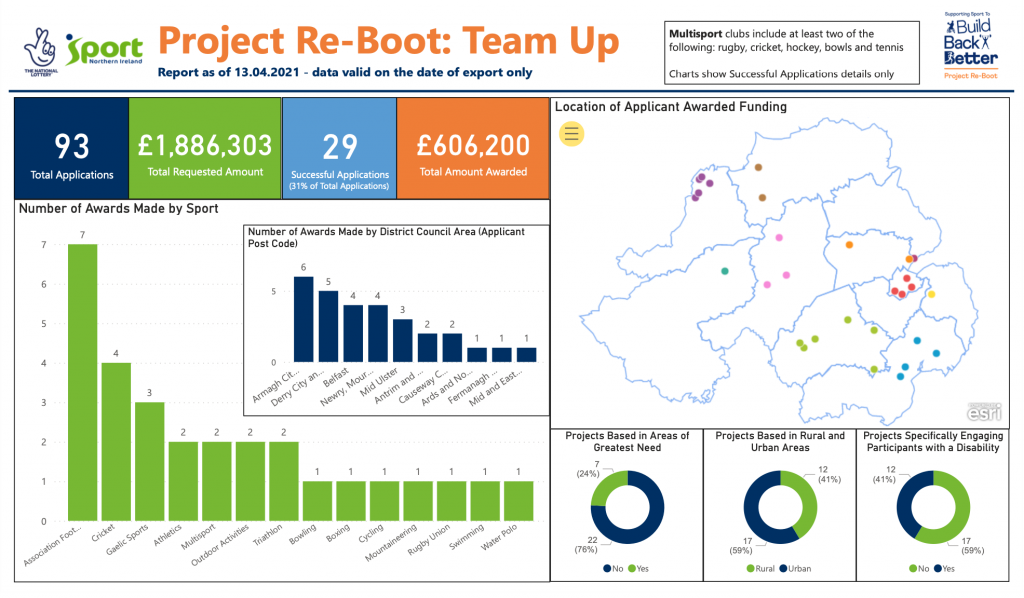Select the 93 Total Applications card
The image size is (1024, 598).
72,148
